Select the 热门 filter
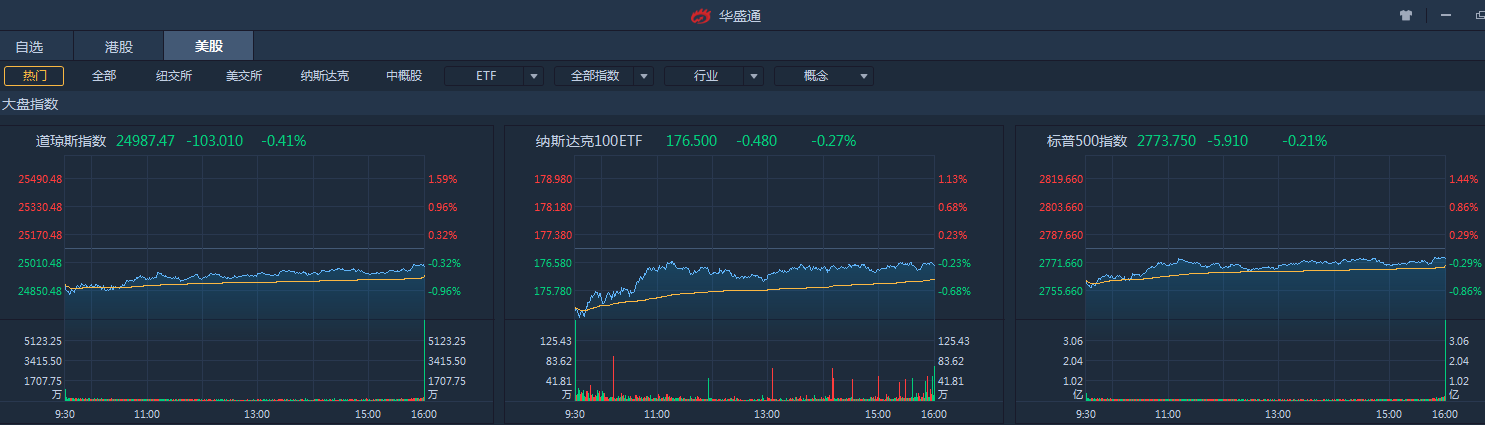The width and height of the screenshot is (1485, 425). coord(34,76)
